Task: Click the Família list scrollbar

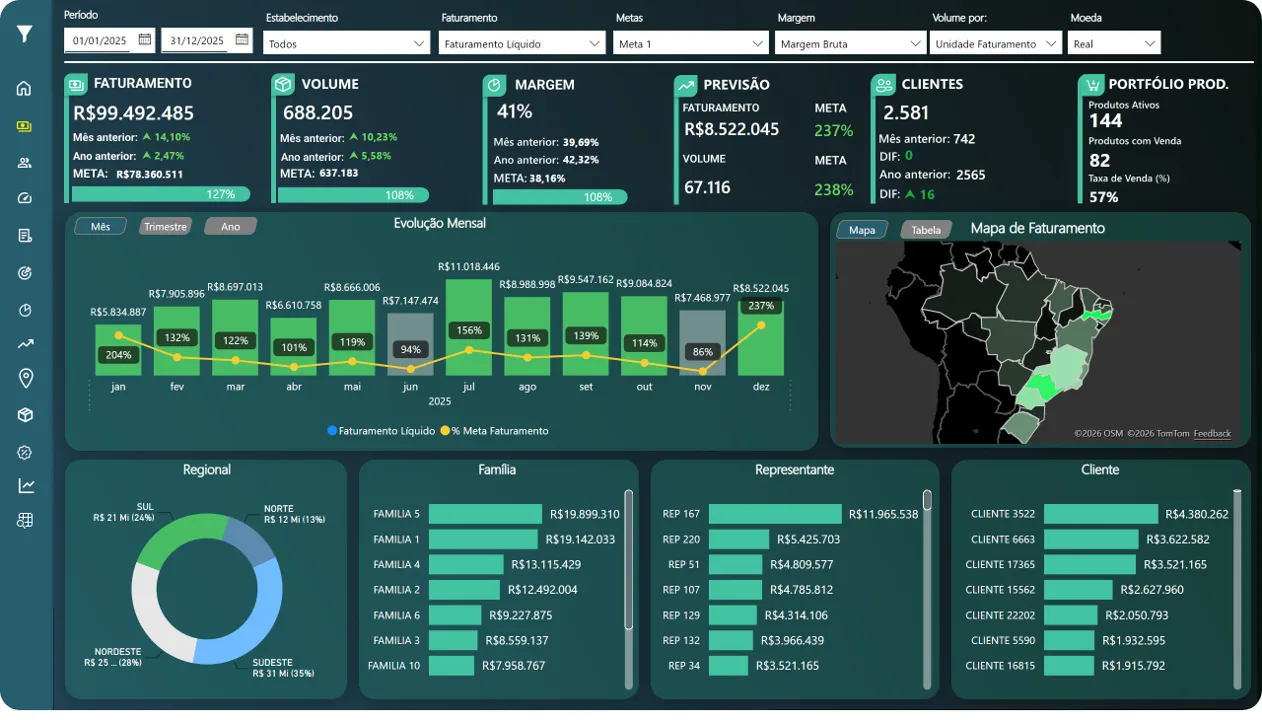Action: (x=628, y=559)
